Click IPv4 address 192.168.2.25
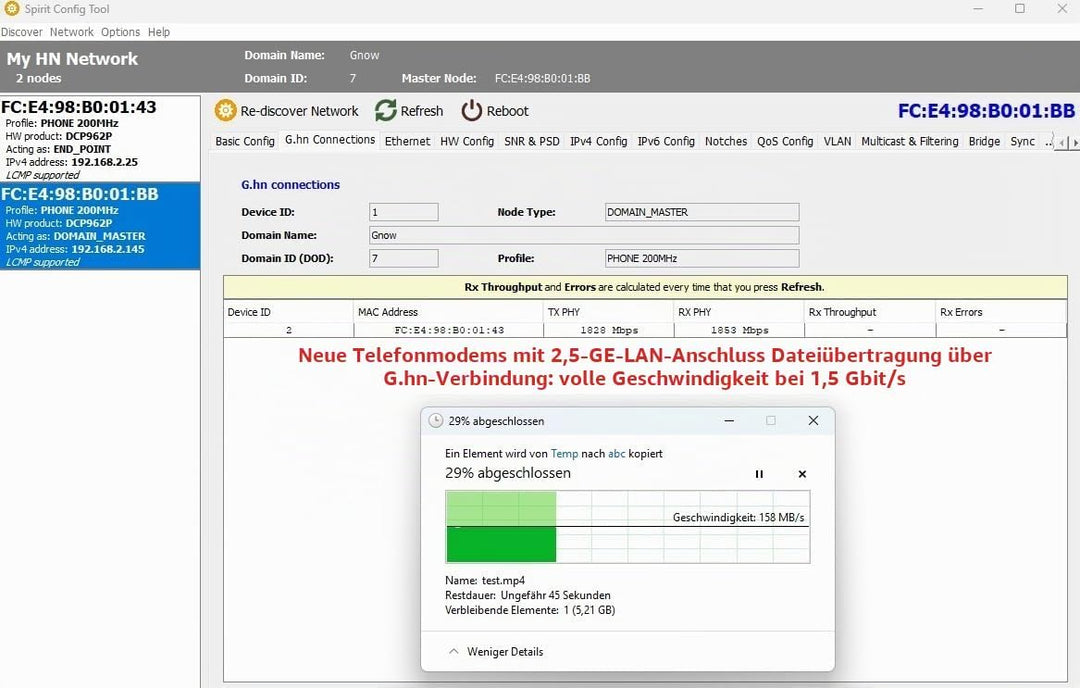Image resolution: width=1080 pixels, height=688 pixels. (105, 162)
